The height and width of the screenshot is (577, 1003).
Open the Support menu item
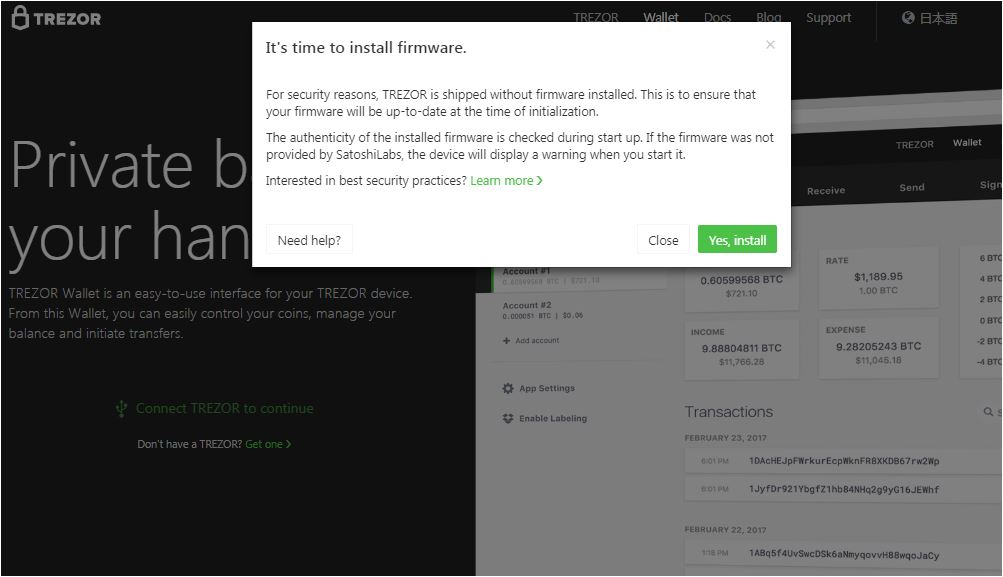(828, 18)
